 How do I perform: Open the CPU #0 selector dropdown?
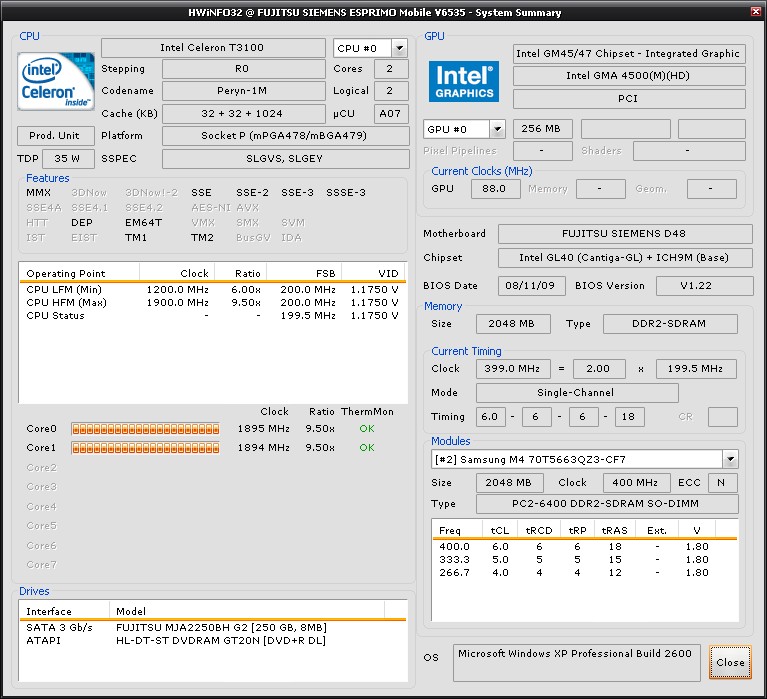(400, 48)
